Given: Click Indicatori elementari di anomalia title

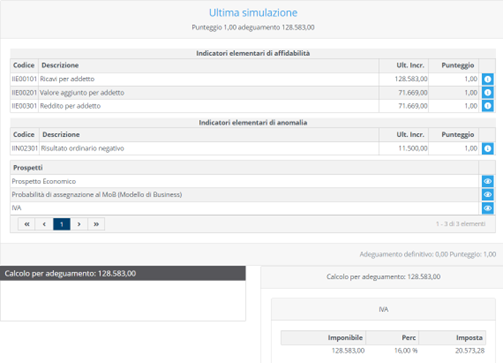Looking at the screenshot, I should 253,123.
